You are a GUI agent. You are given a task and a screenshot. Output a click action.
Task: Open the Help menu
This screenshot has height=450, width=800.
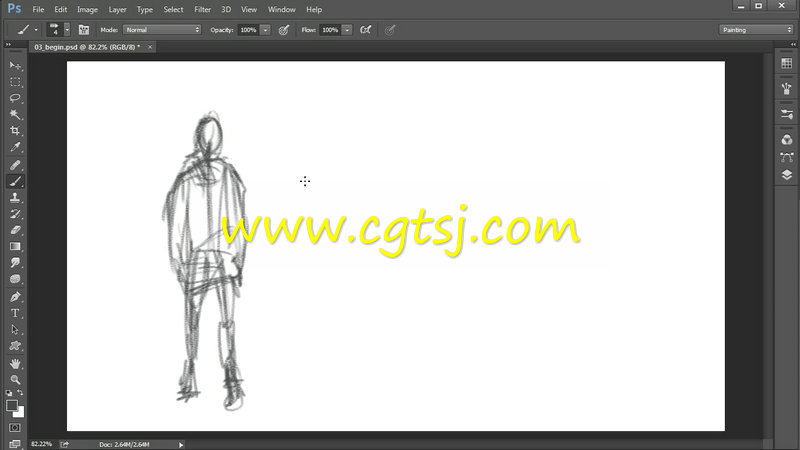(x=314, y=9)
